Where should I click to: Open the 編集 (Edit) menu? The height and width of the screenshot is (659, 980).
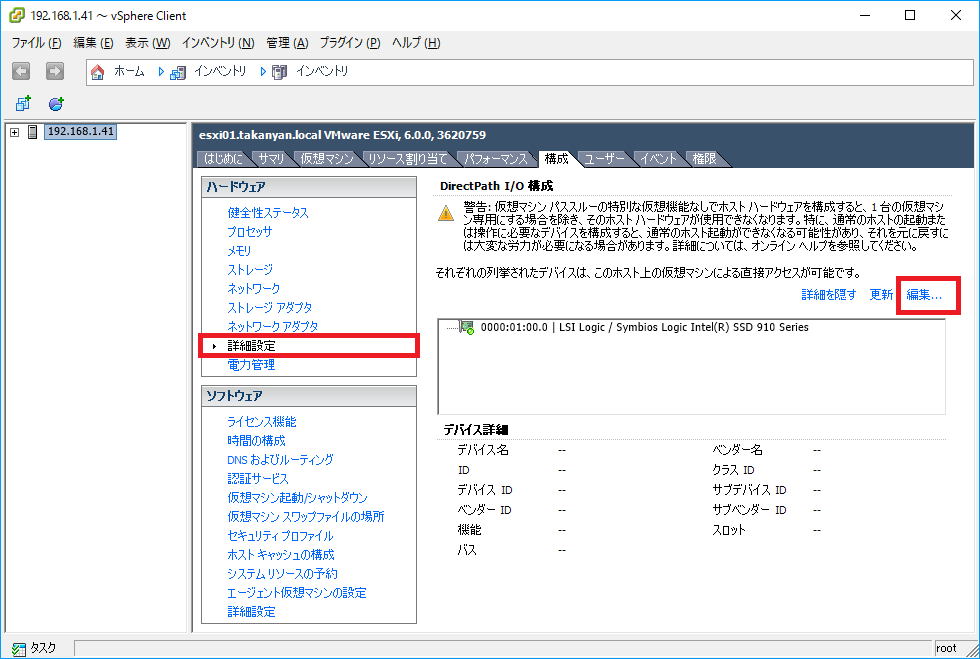tap(93, 43)
